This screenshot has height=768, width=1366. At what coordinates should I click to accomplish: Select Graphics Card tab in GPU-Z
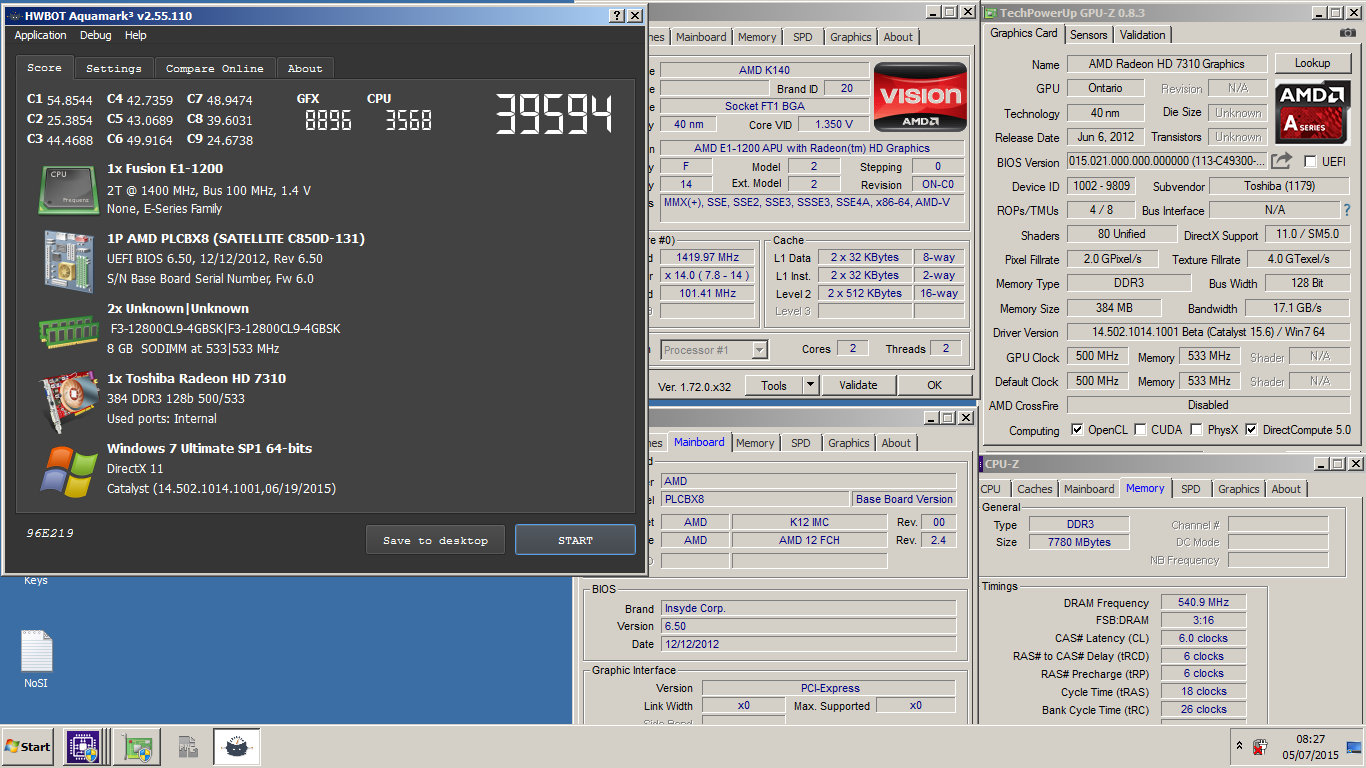[x=1024, y=33]
